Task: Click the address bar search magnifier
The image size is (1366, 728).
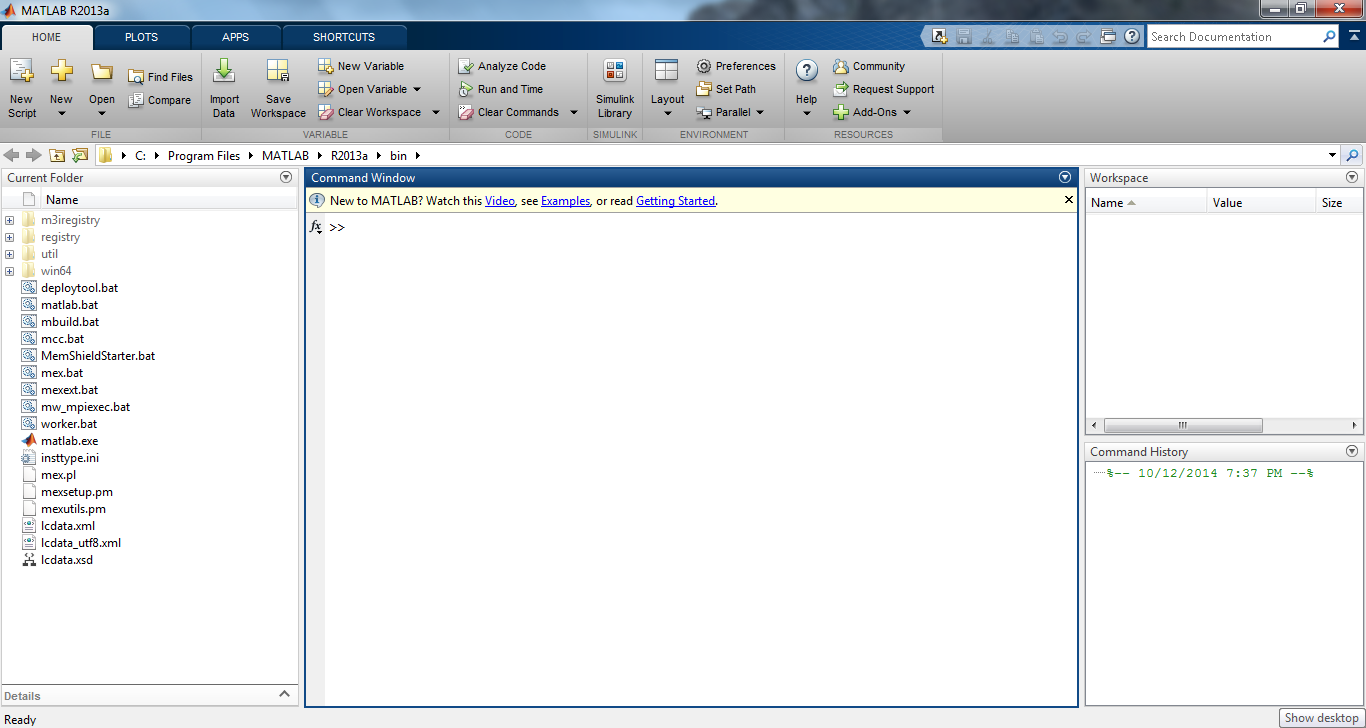Action: click(x=1352, y=155)
